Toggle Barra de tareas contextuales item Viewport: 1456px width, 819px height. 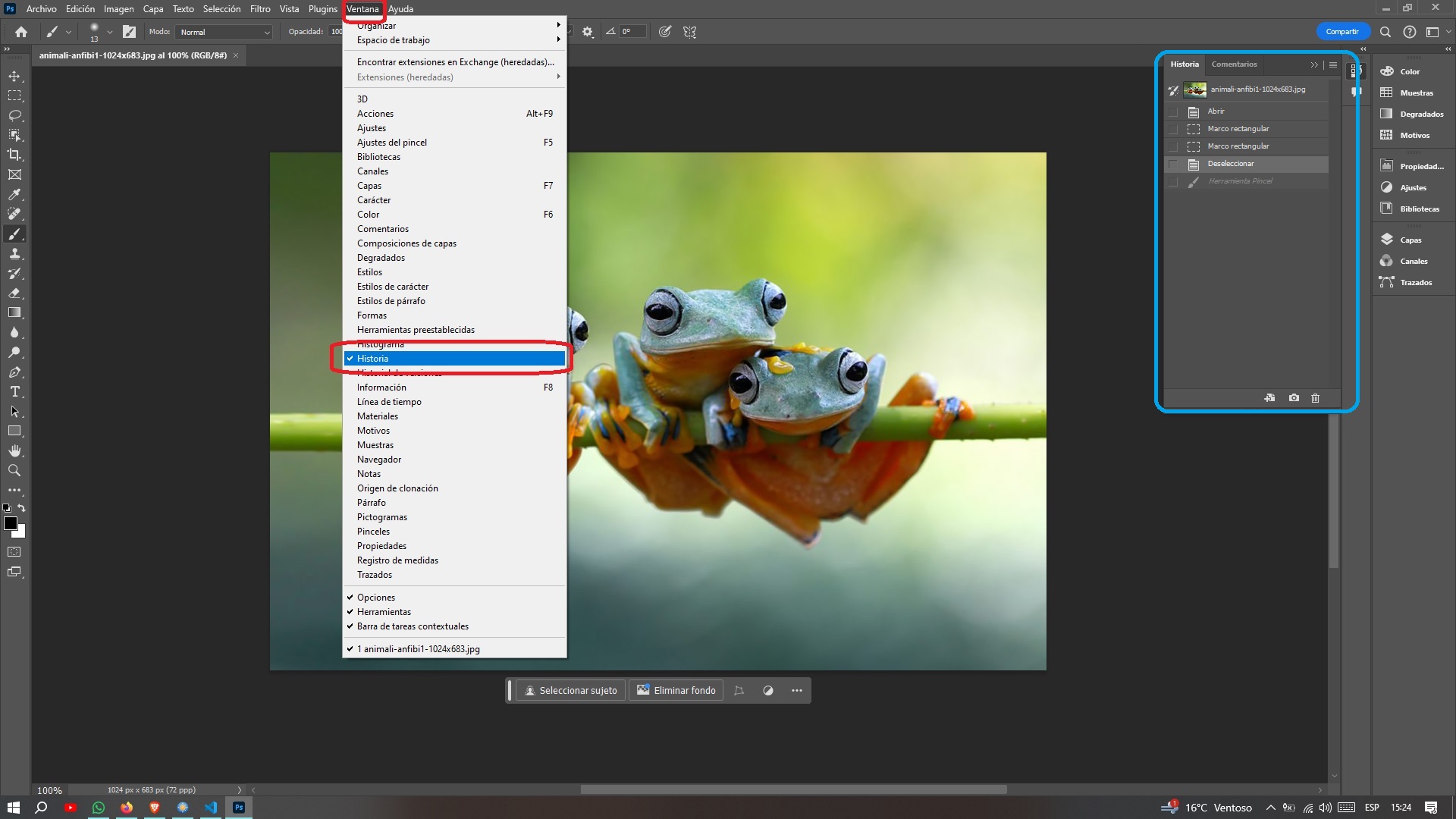(x=454, y=626)
